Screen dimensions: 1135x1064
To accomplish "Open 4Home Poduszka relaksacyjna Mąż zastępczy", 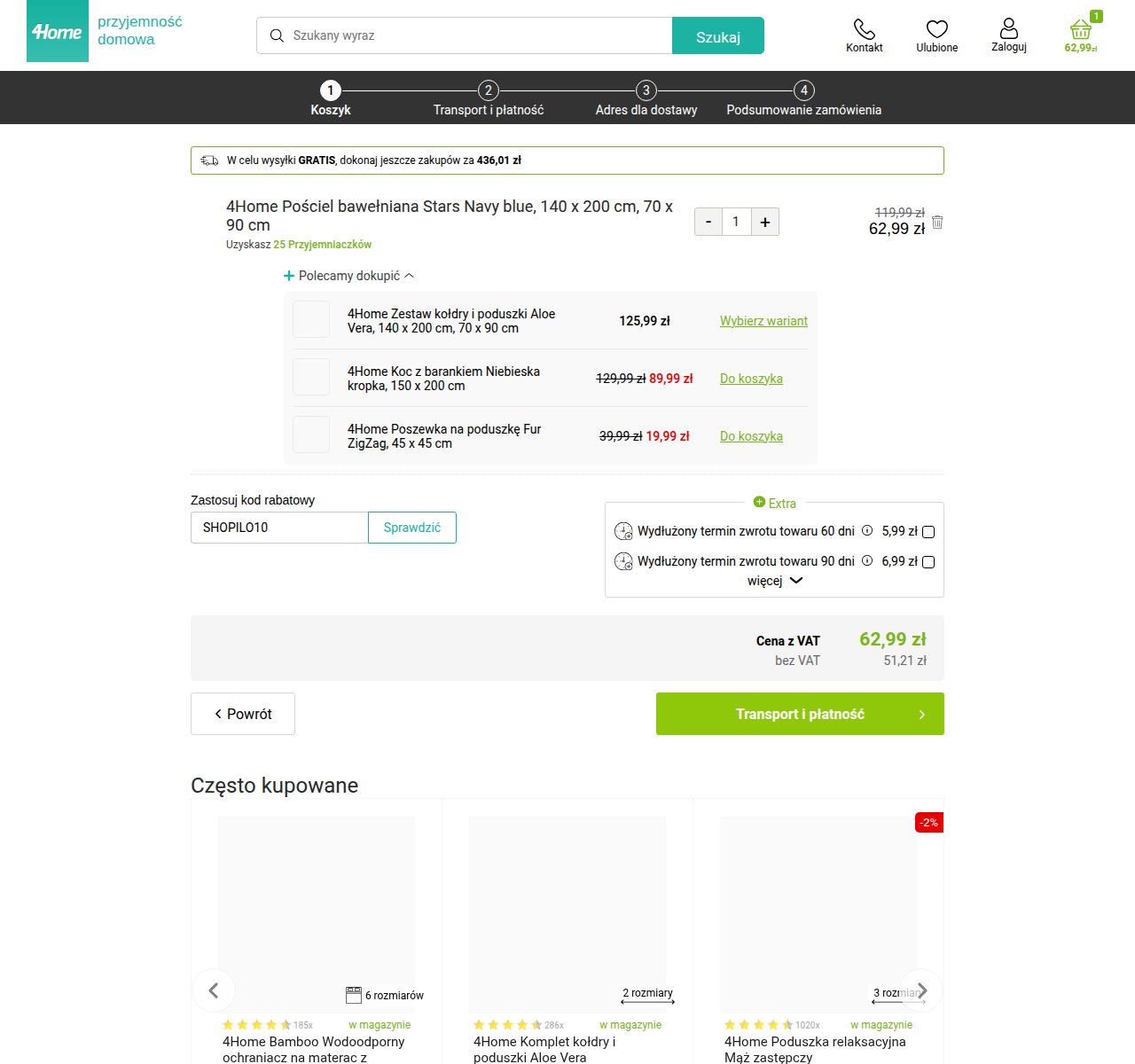I will 815,1049.
